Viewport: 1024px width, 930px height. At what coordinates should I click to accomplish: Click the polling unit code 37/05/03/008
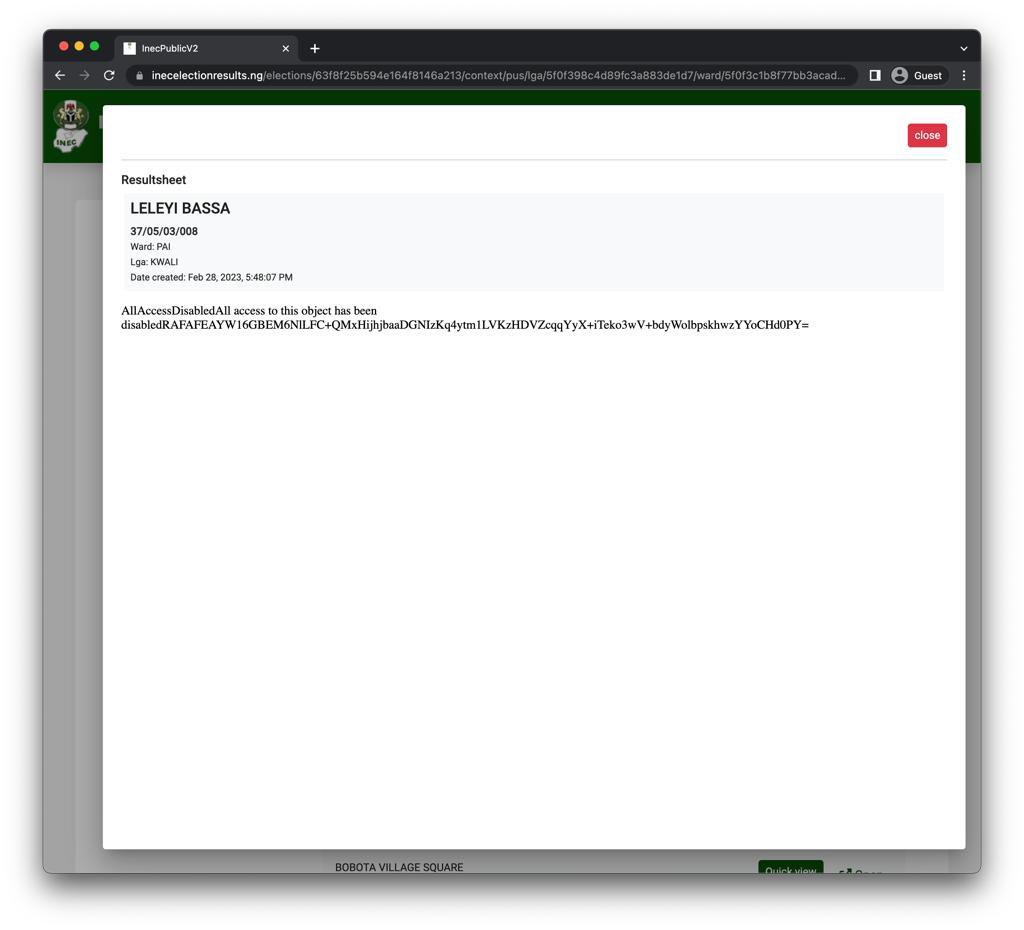point(164,231)
